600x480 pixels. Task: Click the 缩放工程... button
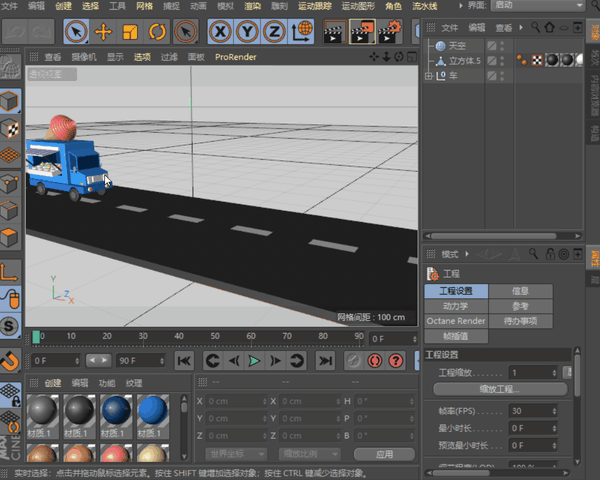500,388
